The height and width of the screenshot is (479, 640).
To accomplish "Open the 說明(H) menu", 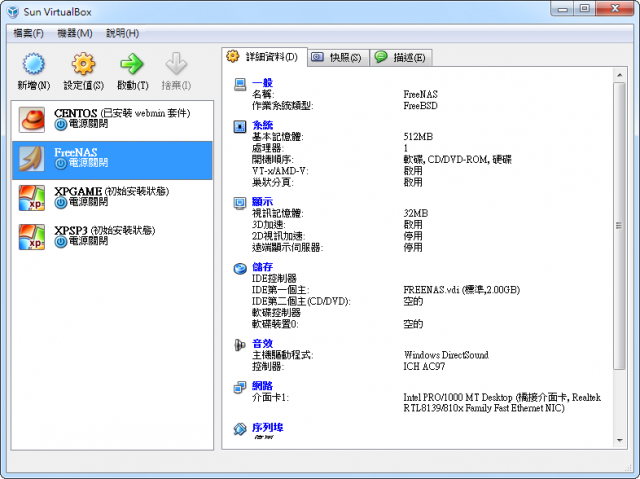I will (122, 33).
